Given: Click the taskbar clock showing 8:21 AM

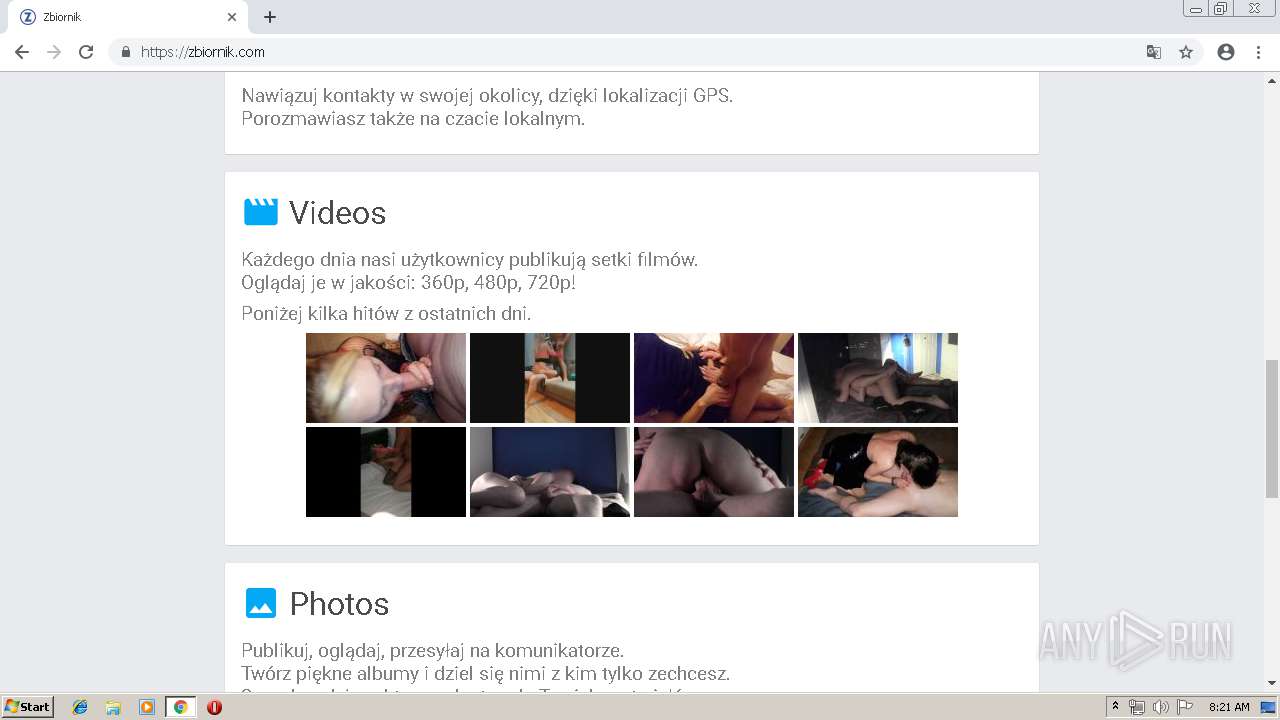Looking at the screenshot, I should (x=1229, y=707).
